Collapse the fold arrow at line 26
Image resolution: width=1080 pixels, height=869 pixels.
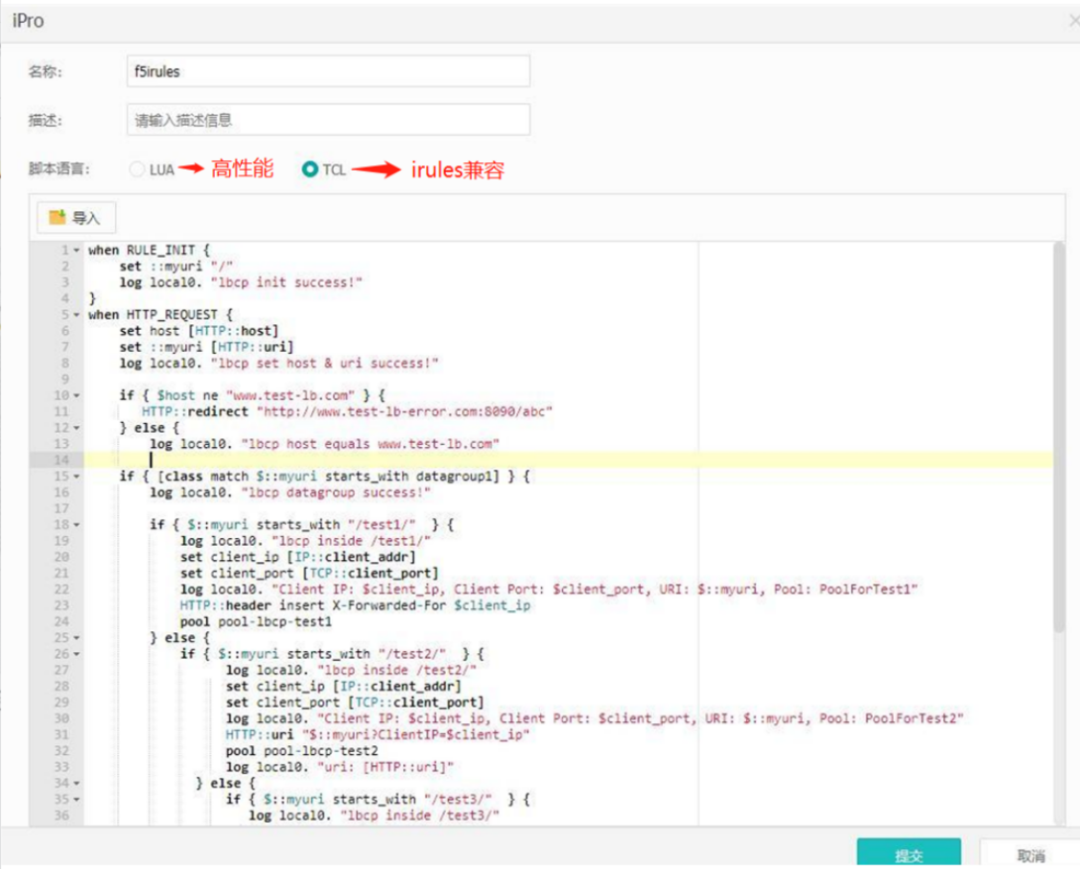tap(76, 654)
